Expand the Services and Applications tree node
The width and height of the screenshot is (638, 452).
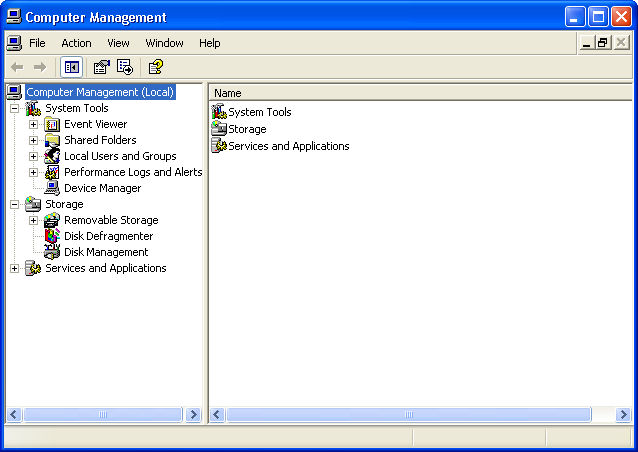pyautogui.click(x=15, y=268)
